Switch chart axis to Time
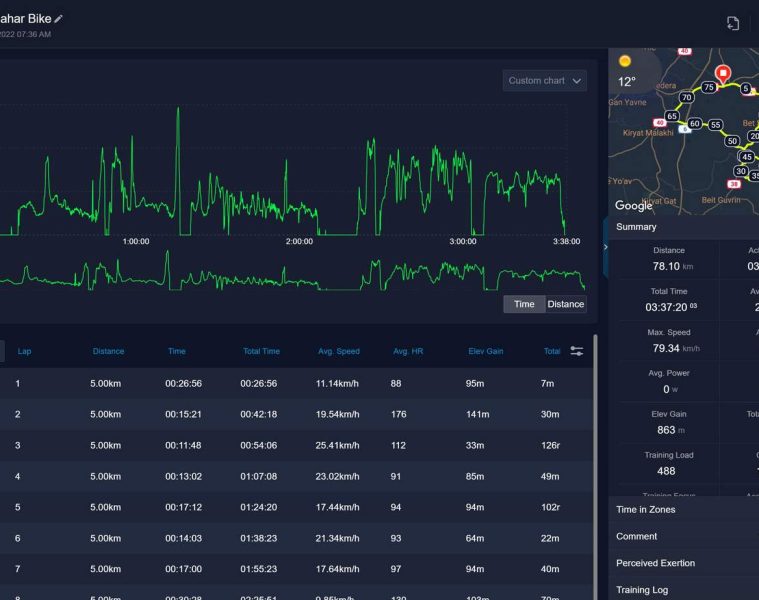This screenshot has height=600, width=759. pos(524,304)
